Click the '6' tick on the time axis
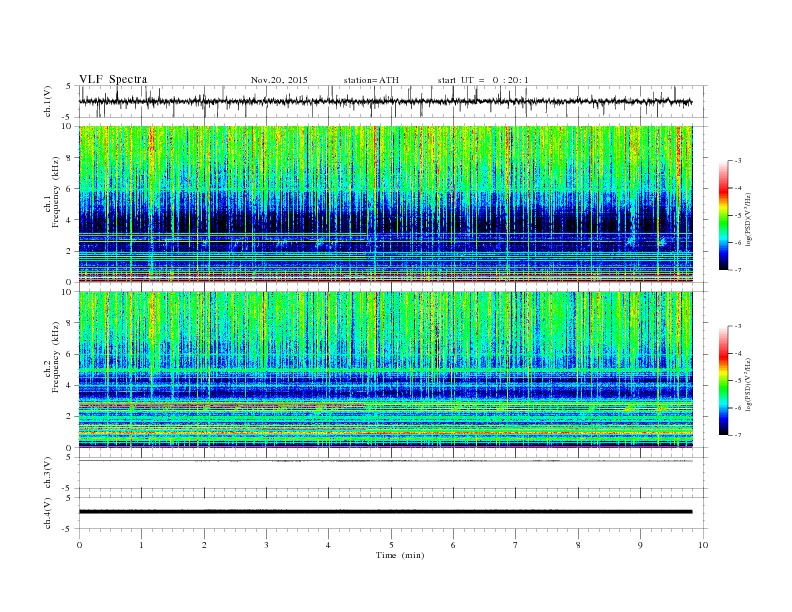 tap(453, 545)
